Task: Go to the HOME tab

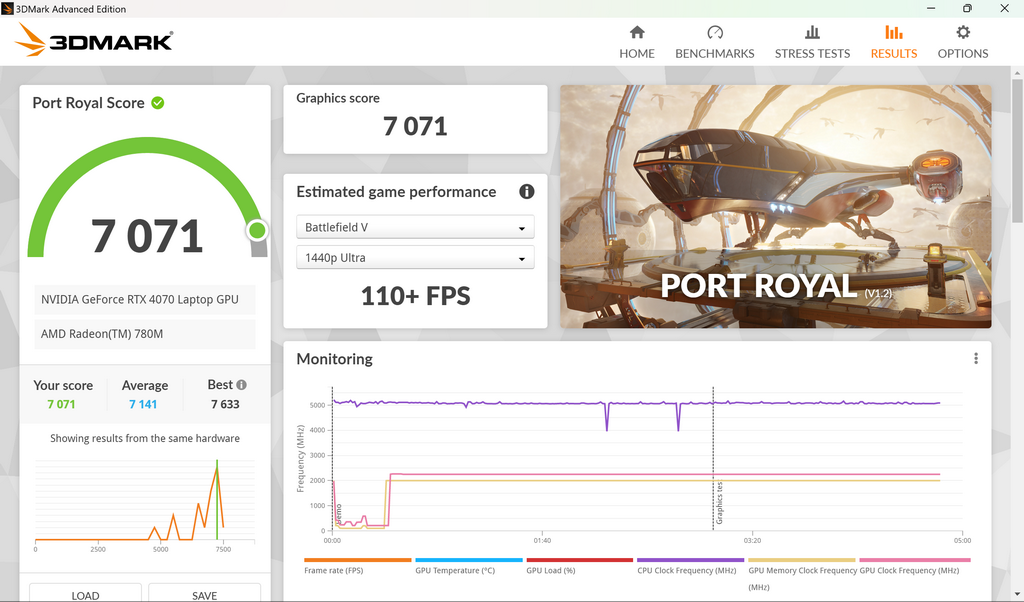Action: tap(637, 42)
